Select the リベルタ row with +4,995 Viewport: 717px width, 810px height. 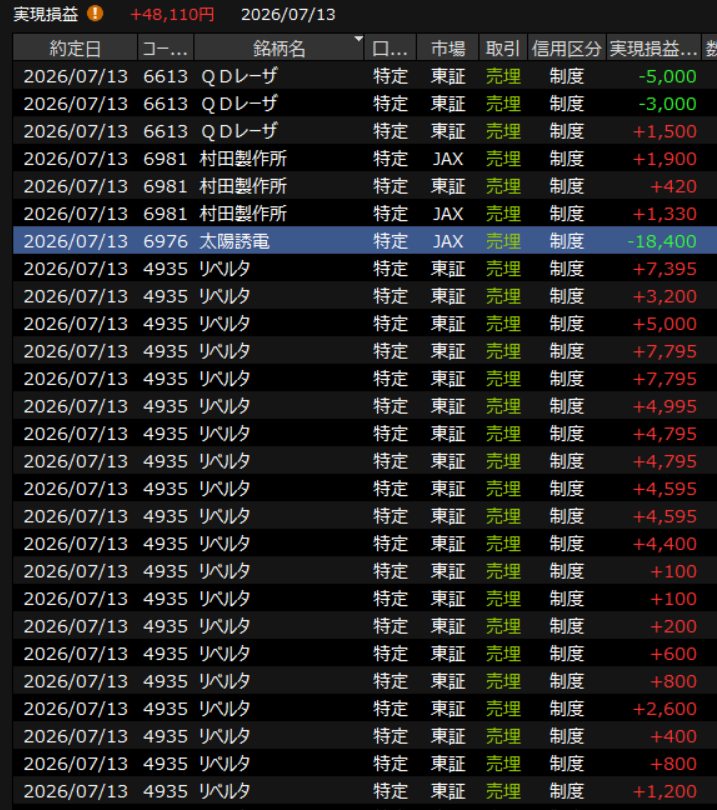click(365, 406)
